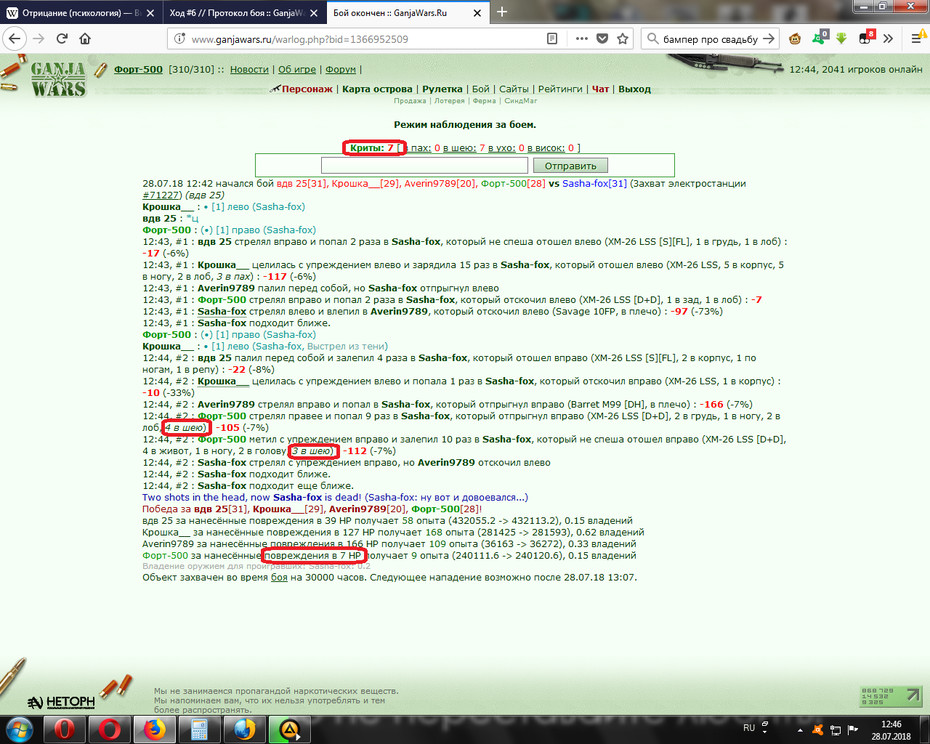This screenshot has width=930, height=744.
Task: Reload the page with the refresh icon
Action: tap(62, 39)
